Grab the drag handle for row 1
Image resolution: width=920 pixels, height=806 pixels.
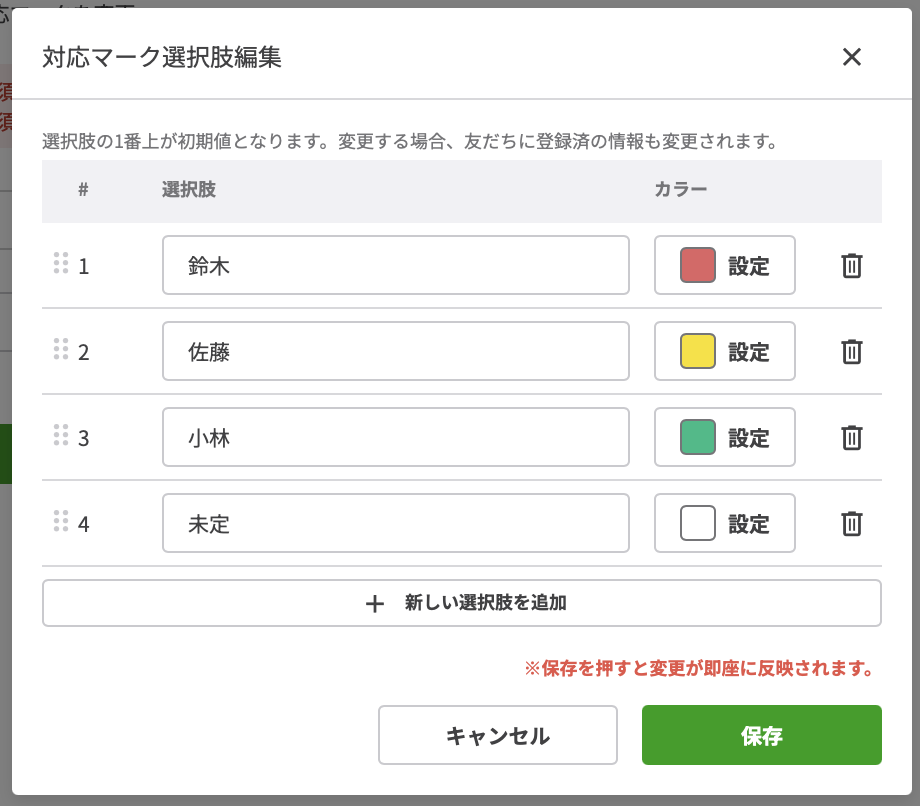tap(60, 263)
